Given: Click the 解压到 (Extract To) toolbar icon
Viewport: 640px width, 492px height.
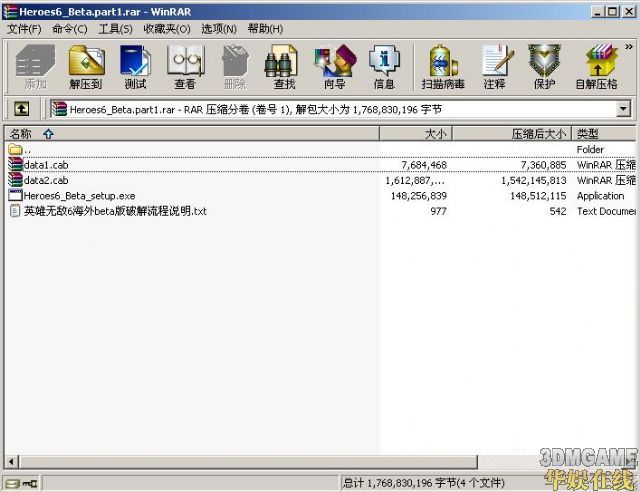Looking at the screenshot, I should pos(86,67).
